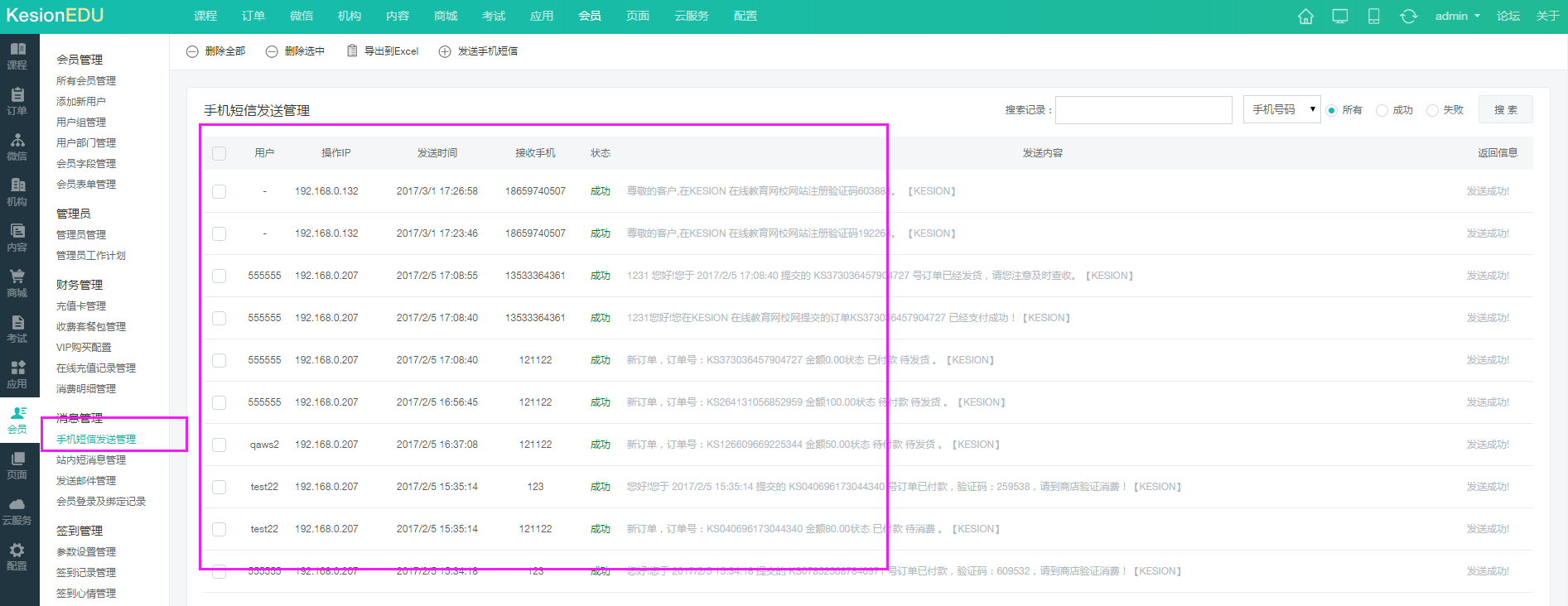Open the 站内短消息管理 sidebar link
The image size is (1568, 606).
[91, 460]
